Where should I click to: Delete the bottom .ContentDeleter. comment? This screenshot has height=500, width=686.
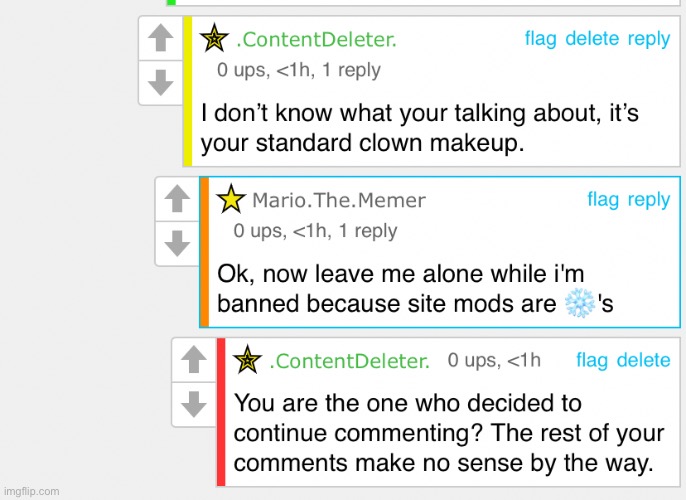coord(643,360)
